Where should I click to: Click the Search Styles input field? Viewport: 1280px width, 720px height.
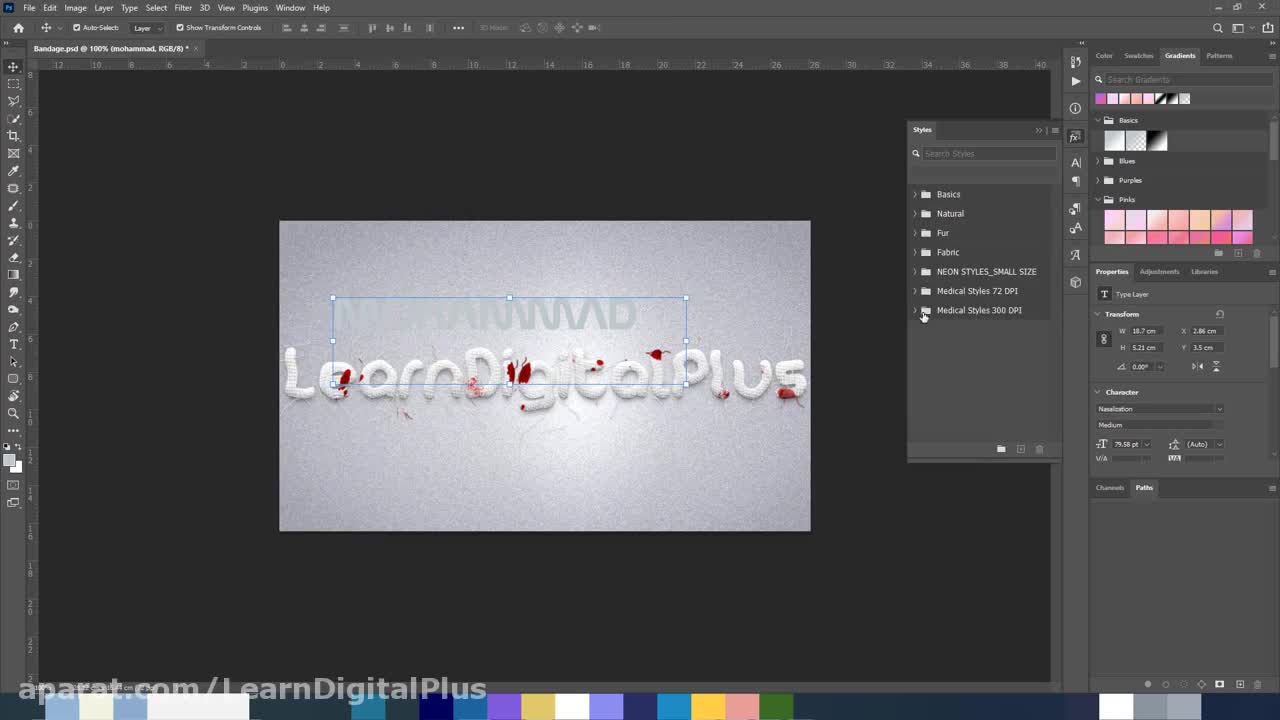coord(987,154)
